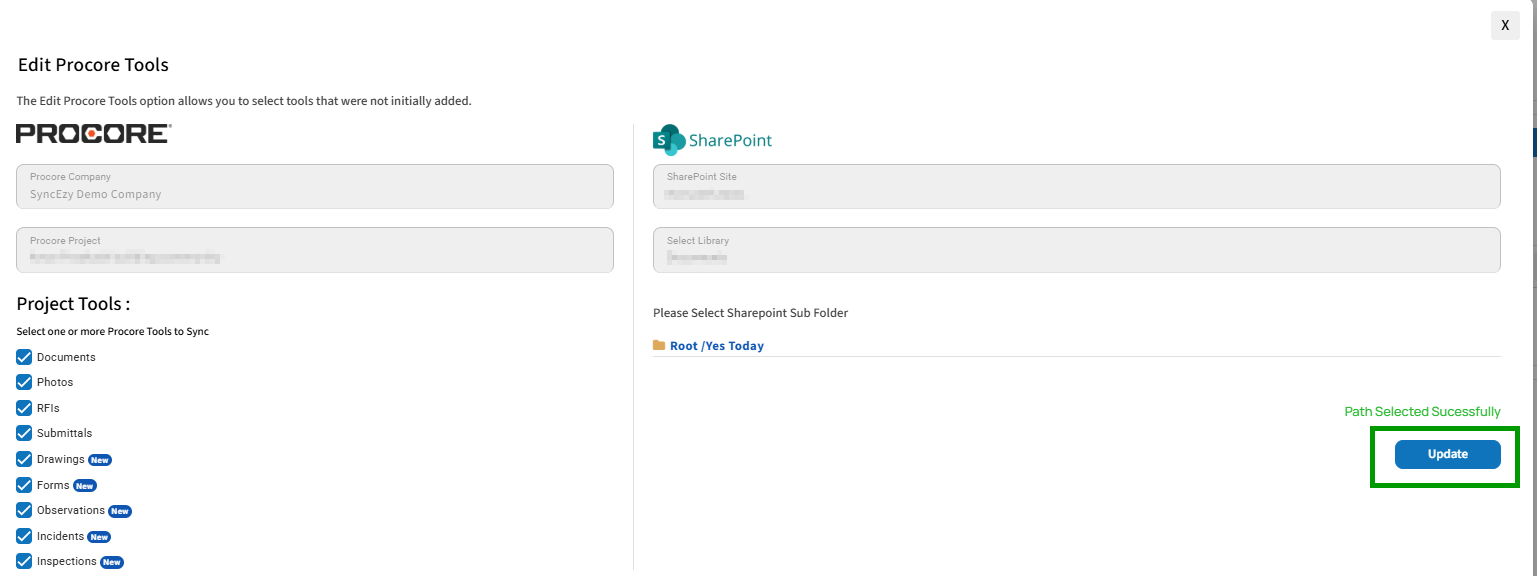The image size is (1537, 576).
Task: Click the Select Library field
Action: (x=1077, y=250)
